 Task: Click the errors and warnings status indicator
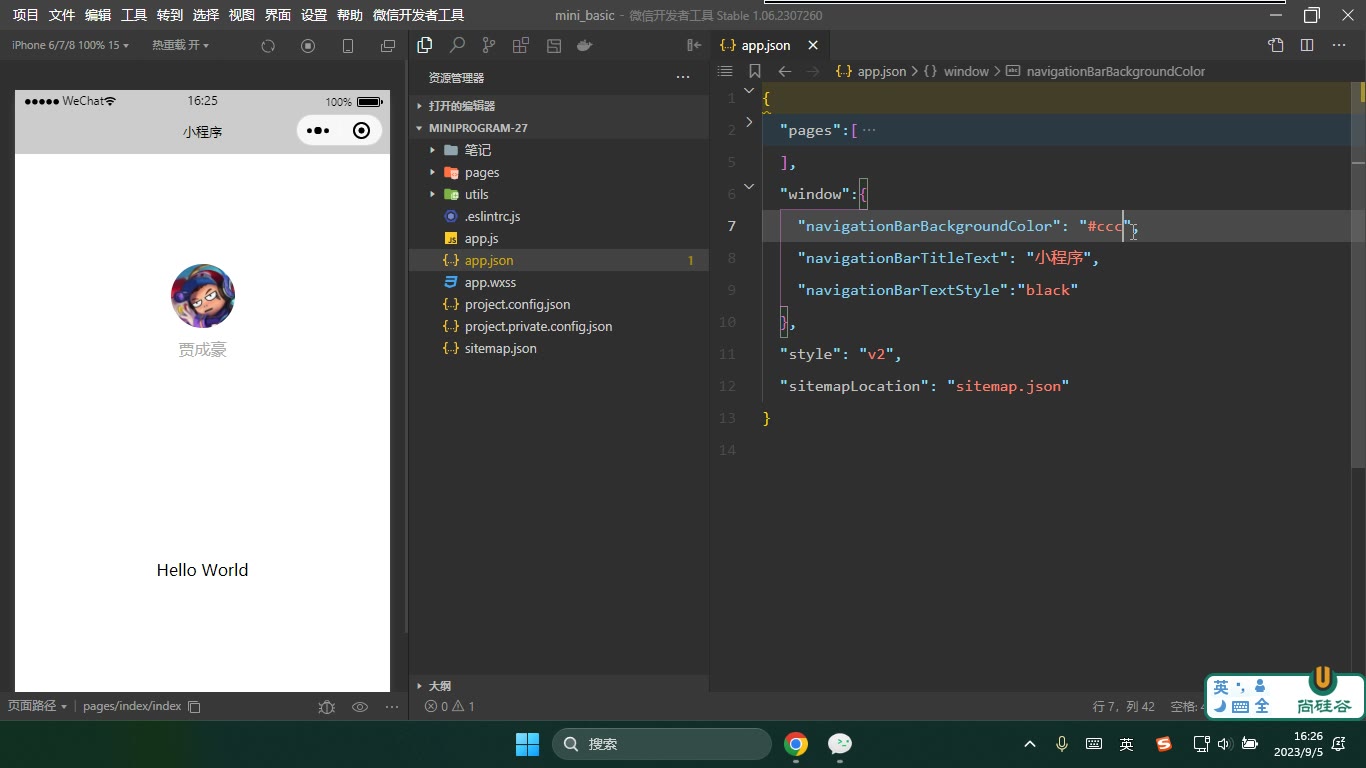click(450, 706)
